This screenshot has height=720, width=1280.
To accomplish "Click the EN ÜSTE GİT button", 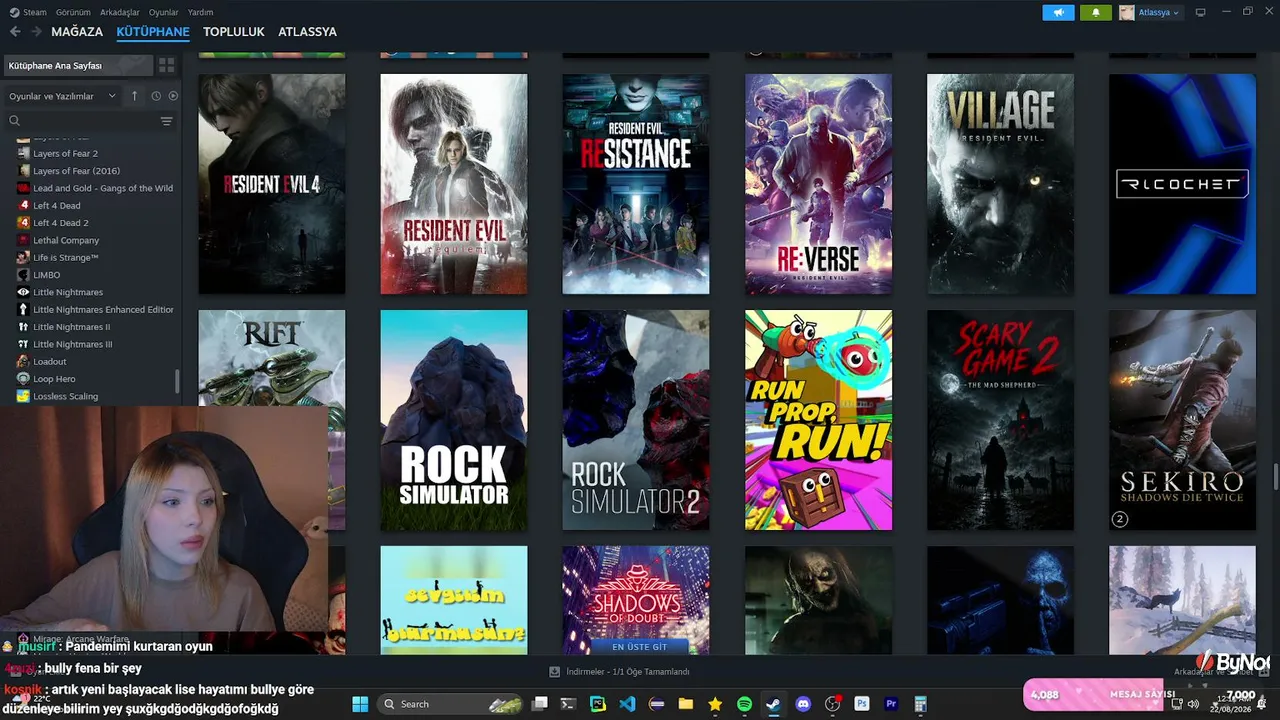I will point(639,647).
